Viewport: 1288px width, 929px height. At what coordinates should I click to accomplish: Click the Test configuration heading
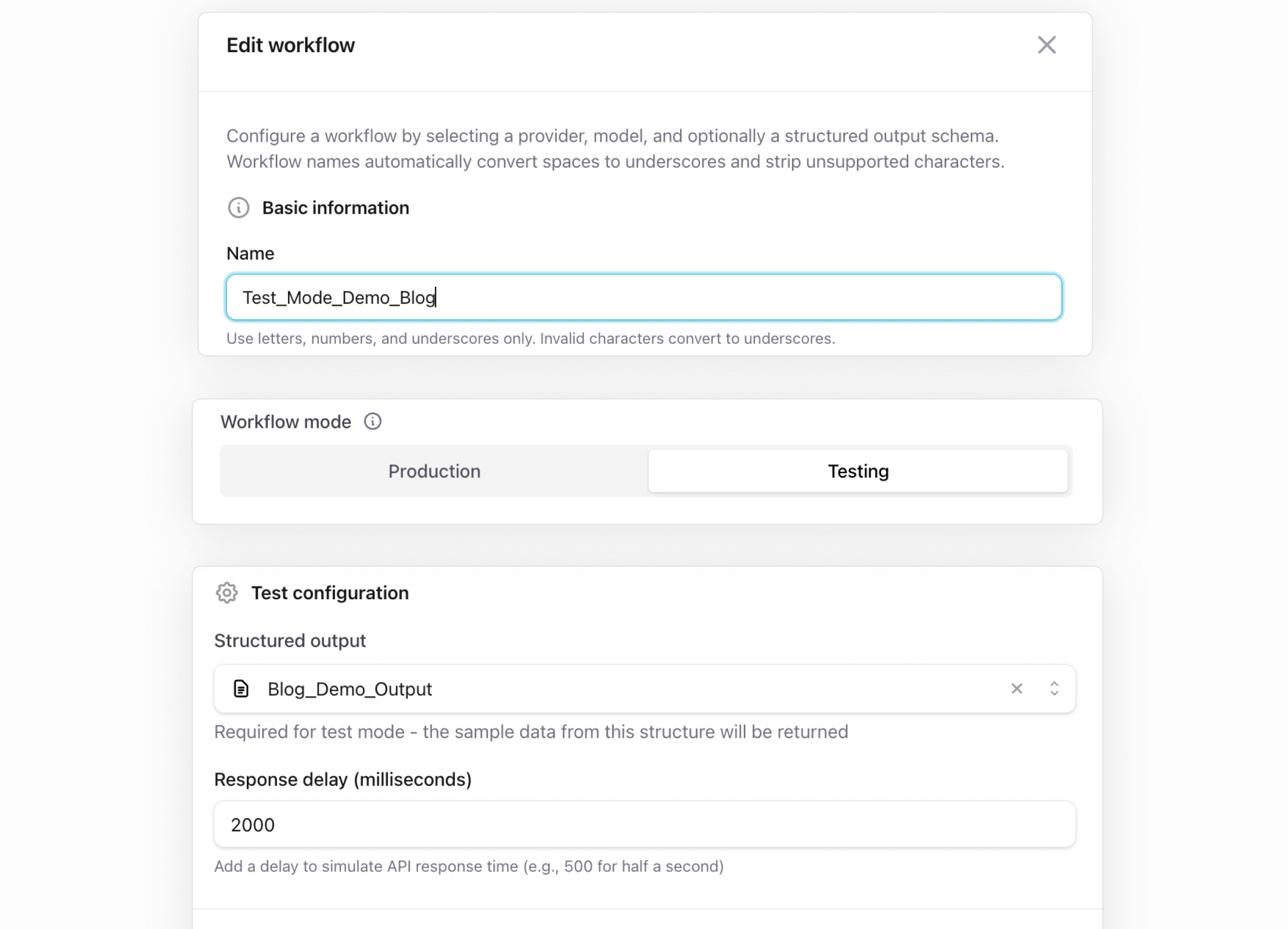pos(330,593)
